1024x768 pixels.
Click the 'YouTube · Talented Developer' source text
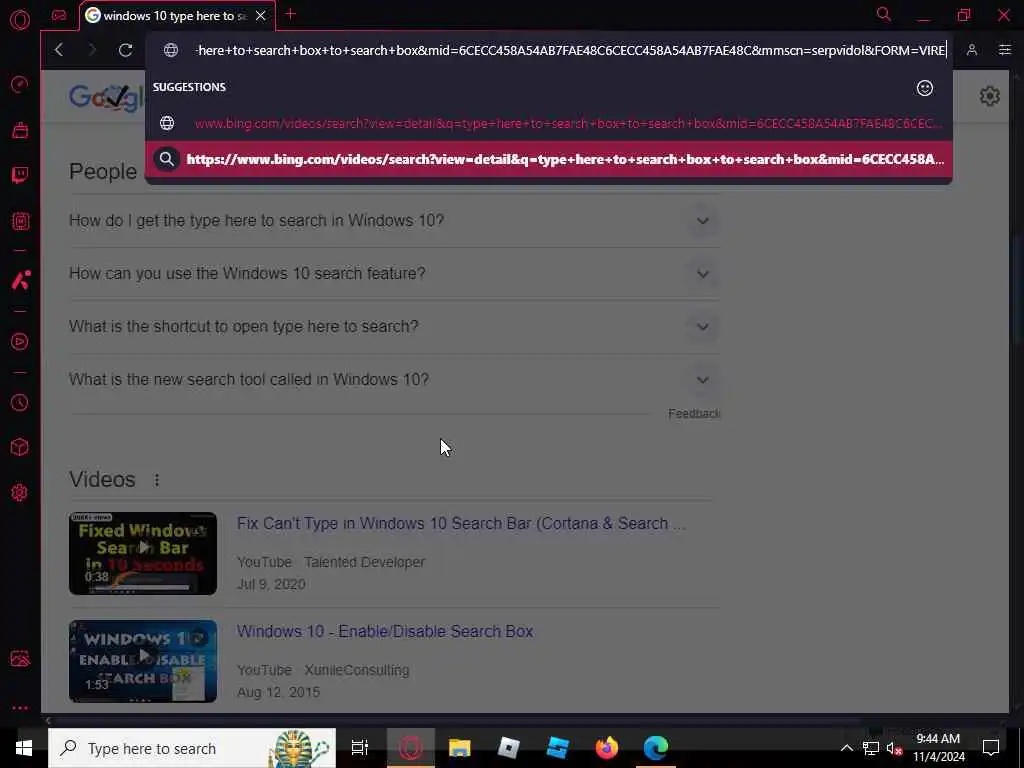[331, 562]
